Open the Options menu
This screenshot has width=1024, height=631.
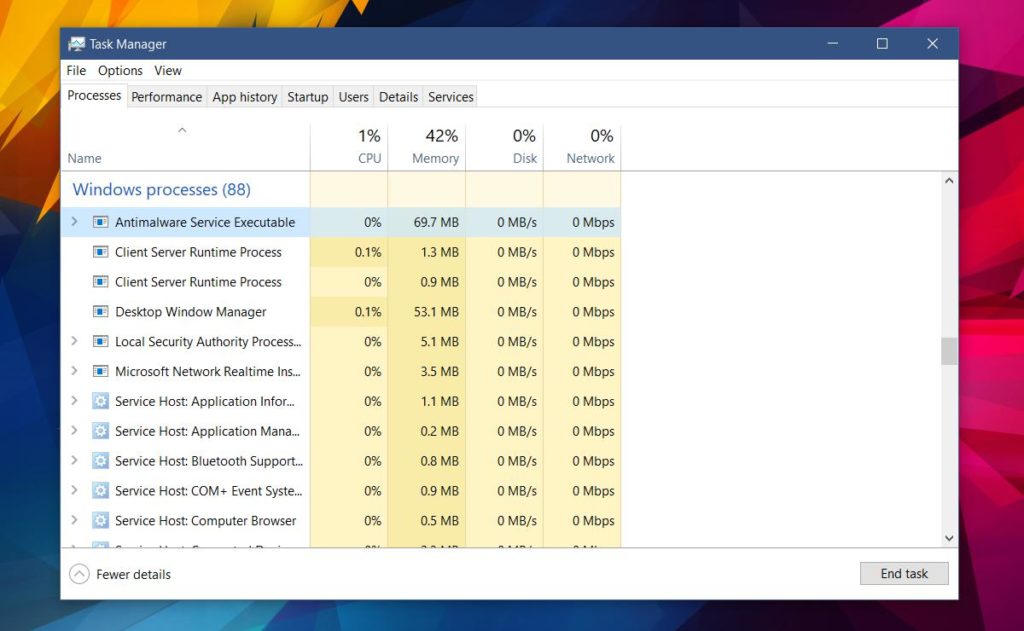119,70
